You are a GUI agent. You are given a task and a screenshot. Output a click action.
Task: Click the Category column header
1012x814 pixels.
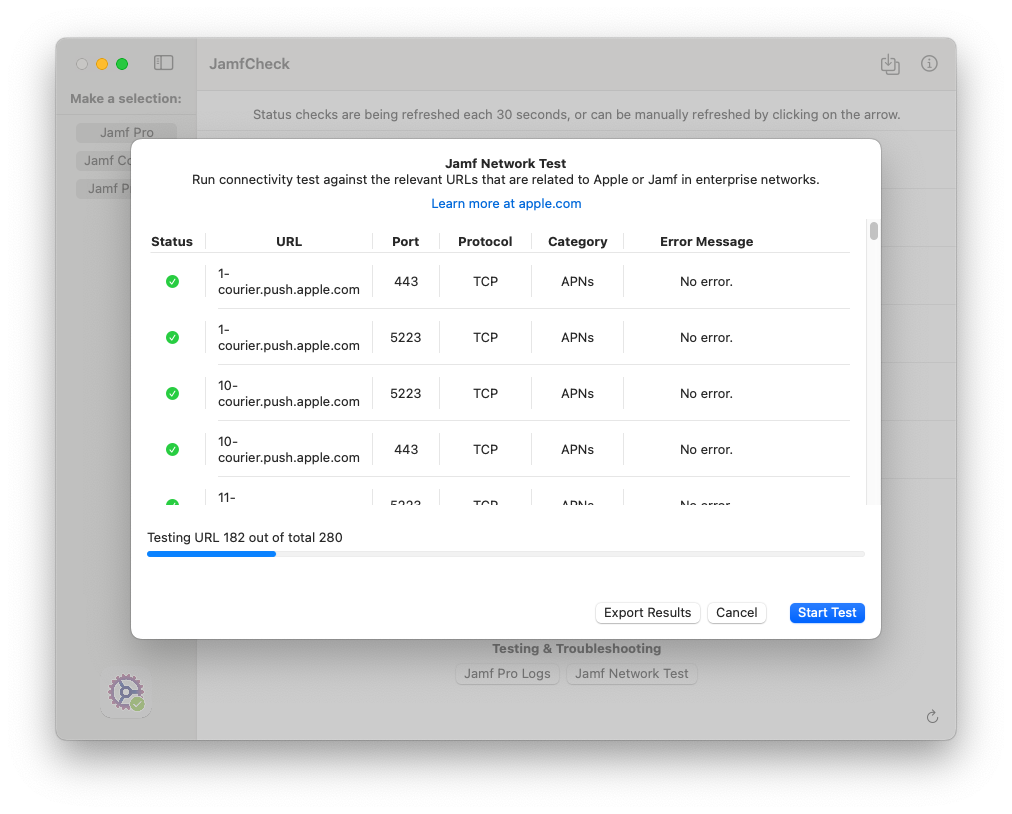tap(578, 241)
